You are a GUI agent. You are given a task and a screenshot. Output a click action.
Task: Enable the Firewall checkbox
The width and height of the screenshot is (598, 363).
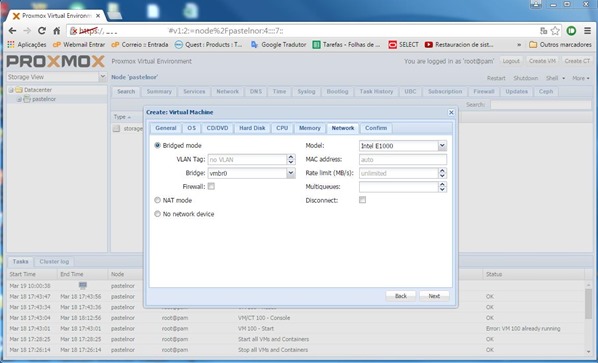(x=211, y=186)
